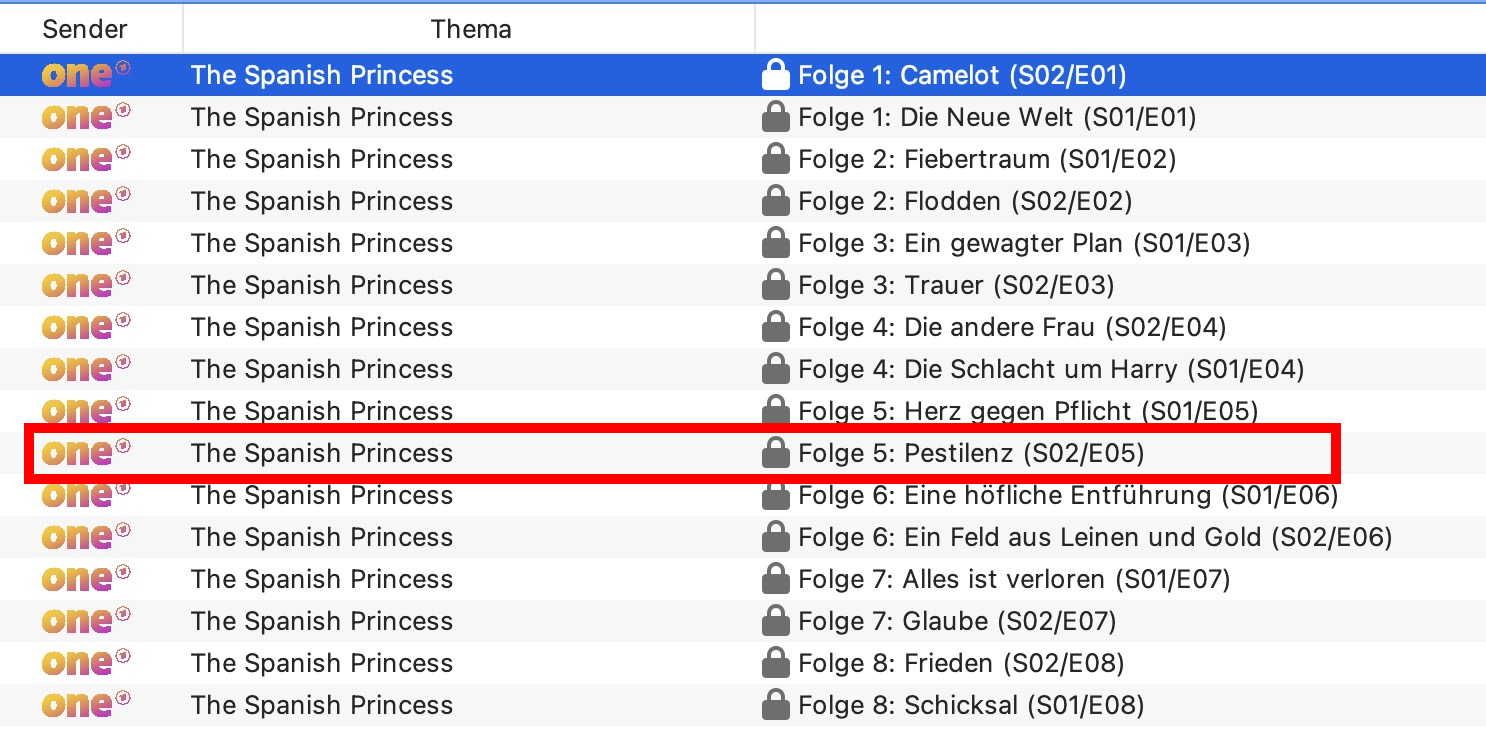Viewport: 1486px width, 752px height.
Task: Sort list by Thema column header
Action: click(469, 29)
